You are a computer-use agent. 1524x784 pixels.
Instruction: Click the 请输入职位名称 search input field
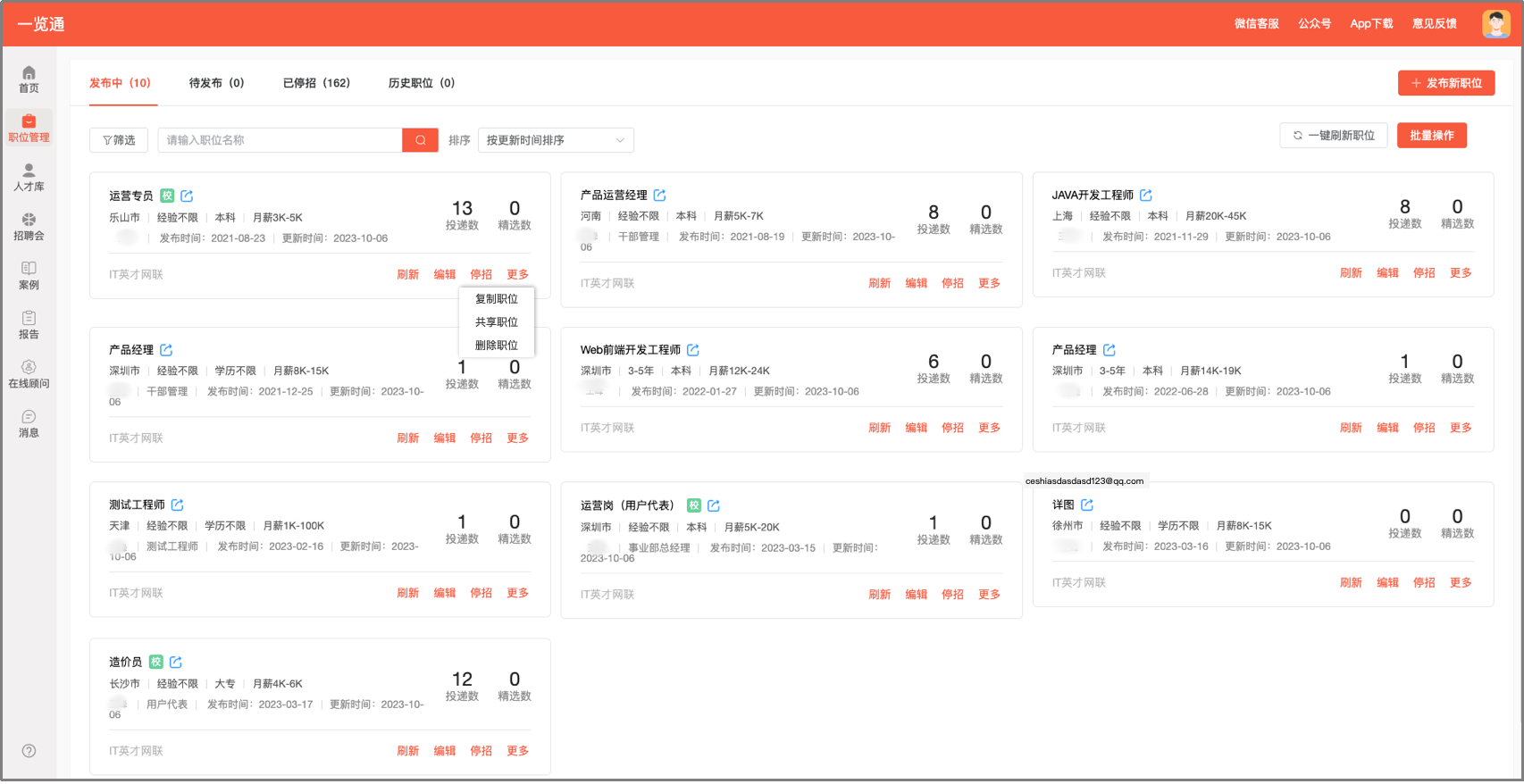click(280, 140)
